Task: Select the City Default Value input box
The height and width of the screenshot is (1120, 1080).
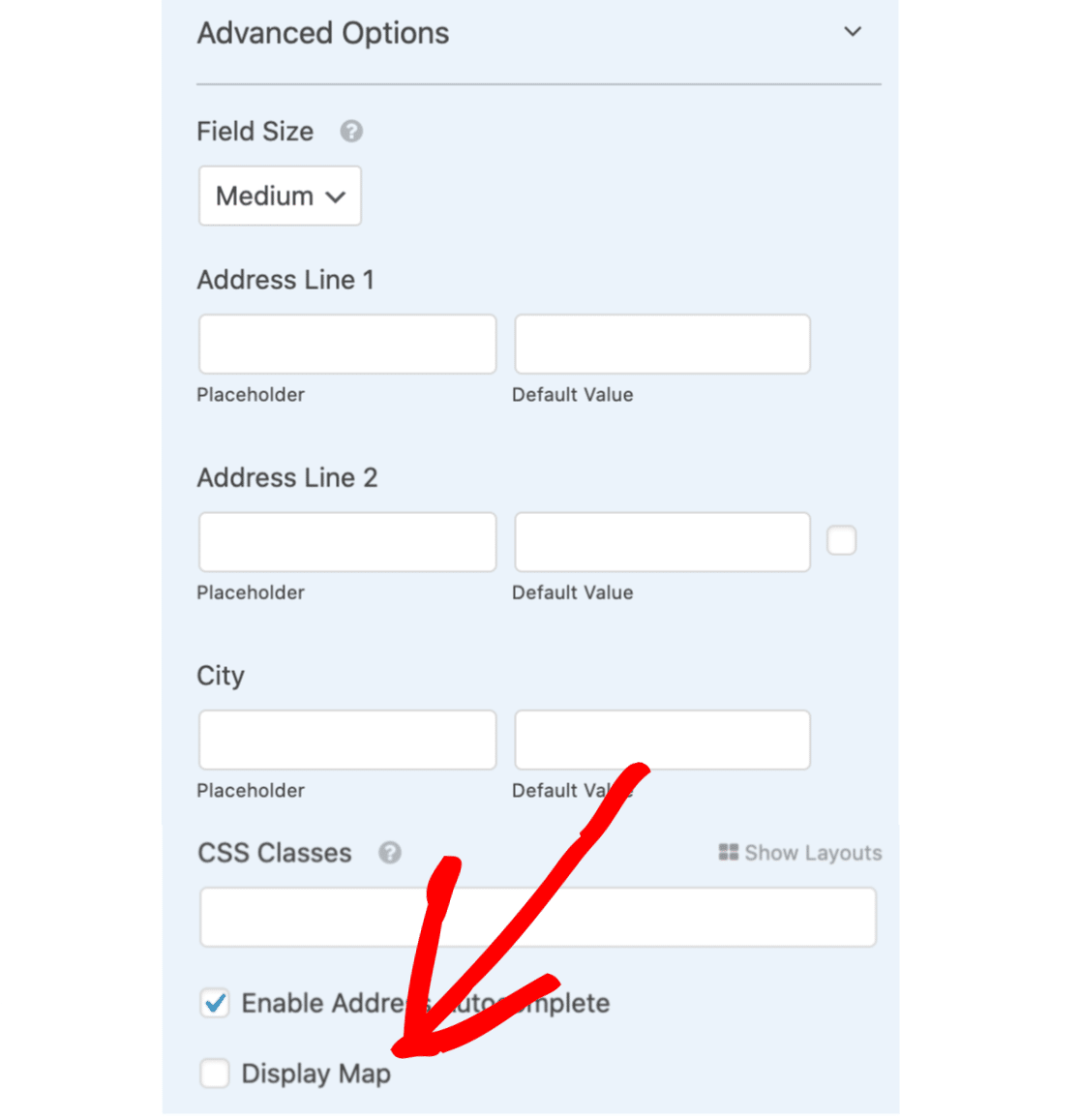Action: pyautogui.click(x=662, y=740)
